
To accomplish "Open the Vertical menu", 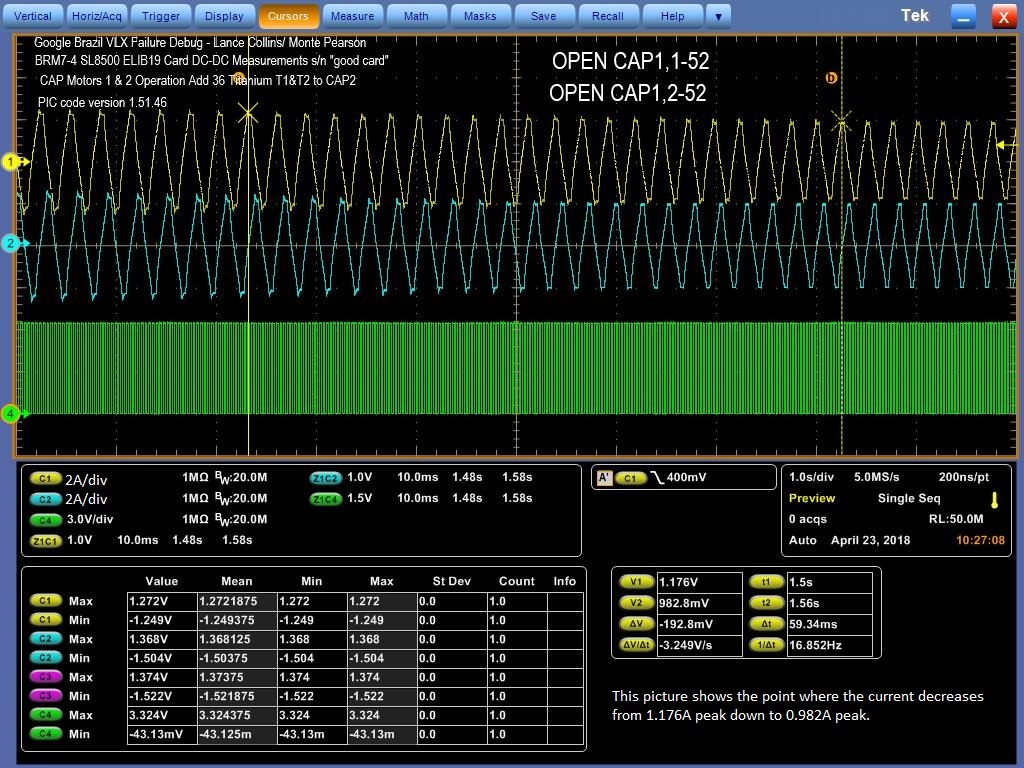I will pyautogui.click(x=33, y=16).
